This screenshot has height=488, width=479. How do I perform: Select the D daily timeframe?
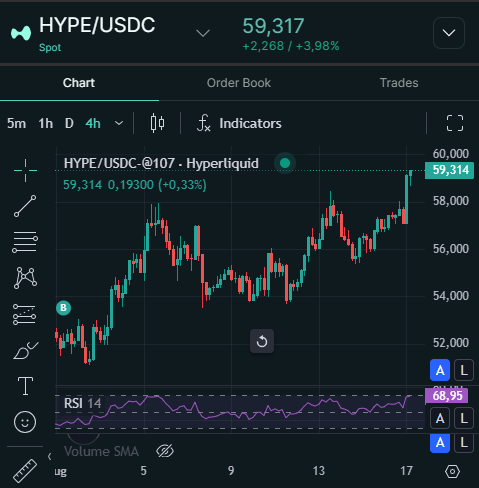pyautogui.click(x=69, y=124)
